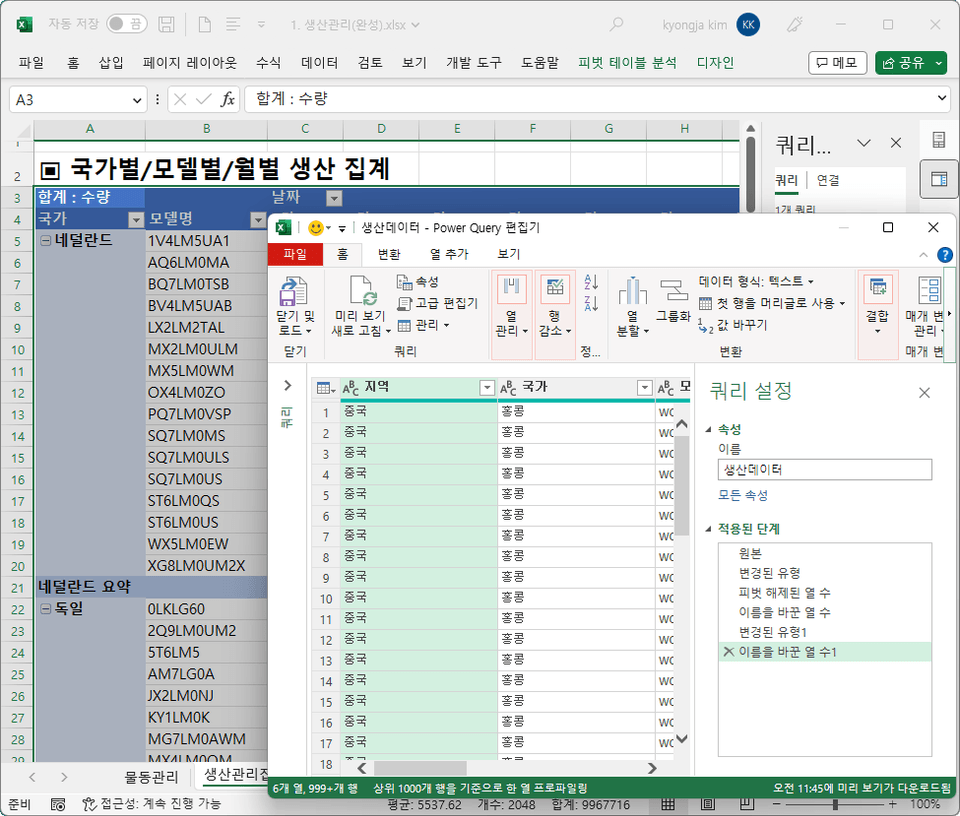Click the Excel save icon

click(x=166, y=24)
